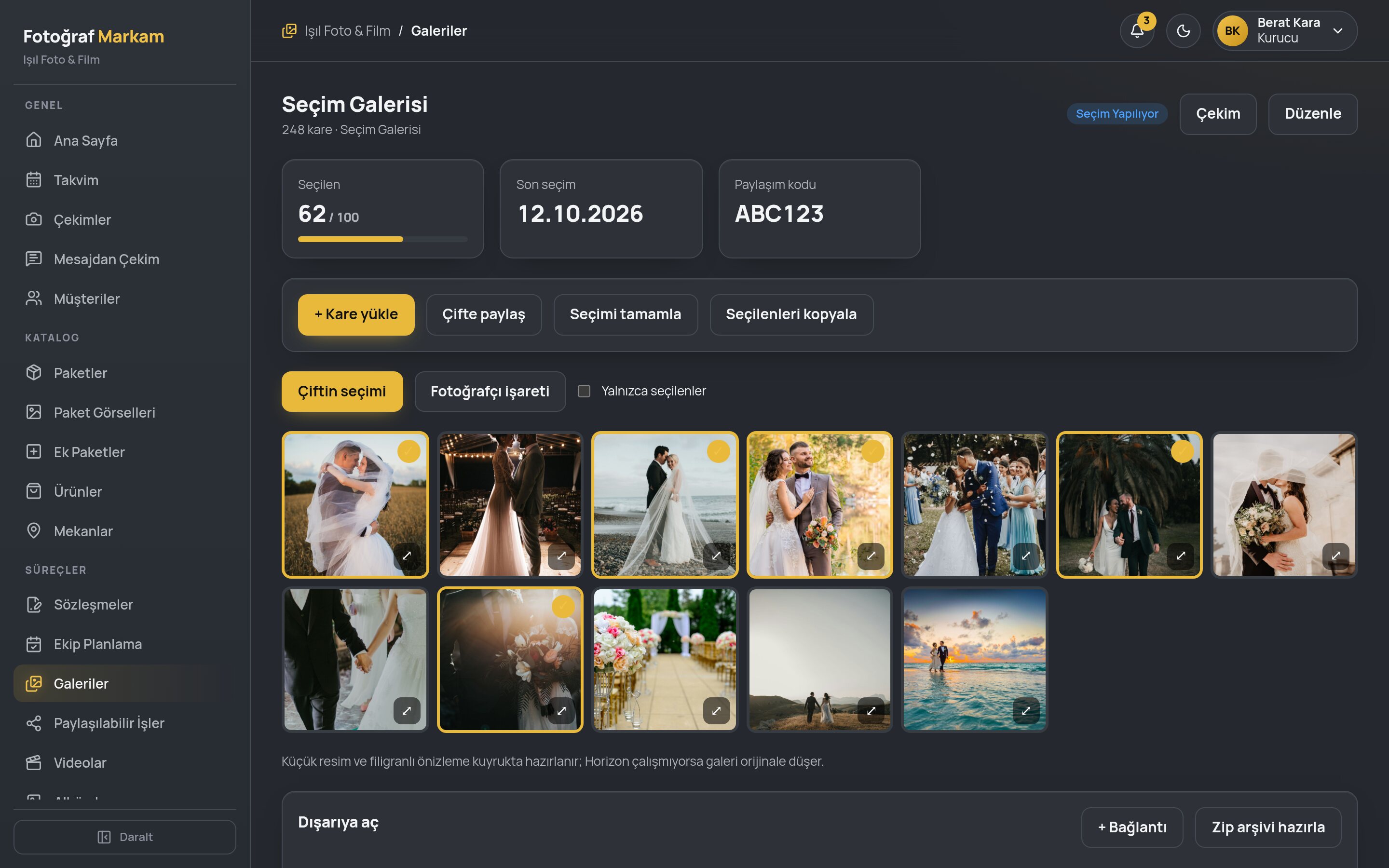Toggle dark mode moon icon
1389x868 pixels.
(x=1183, y=31)
